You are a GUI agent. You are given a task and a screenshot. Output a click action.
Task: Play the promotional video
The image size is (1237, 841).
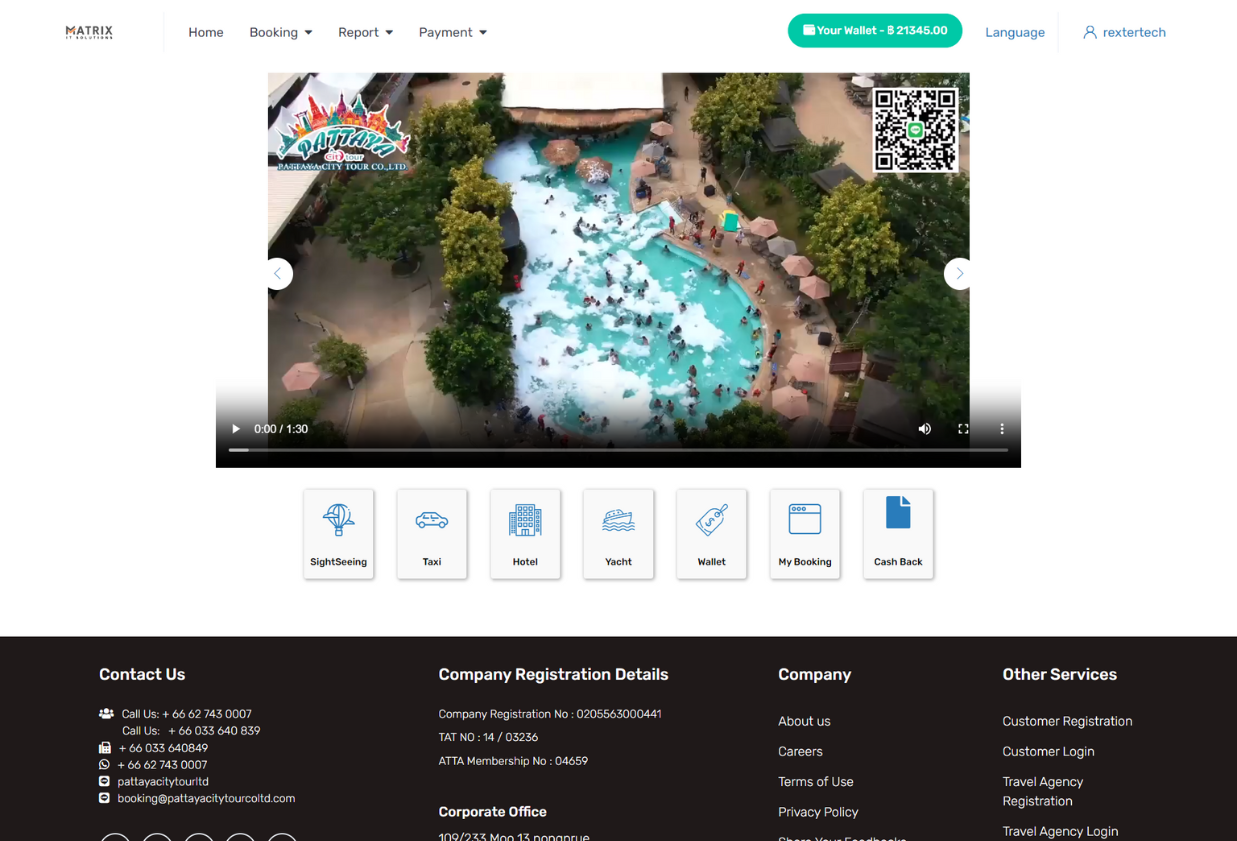tap(236, 429)
